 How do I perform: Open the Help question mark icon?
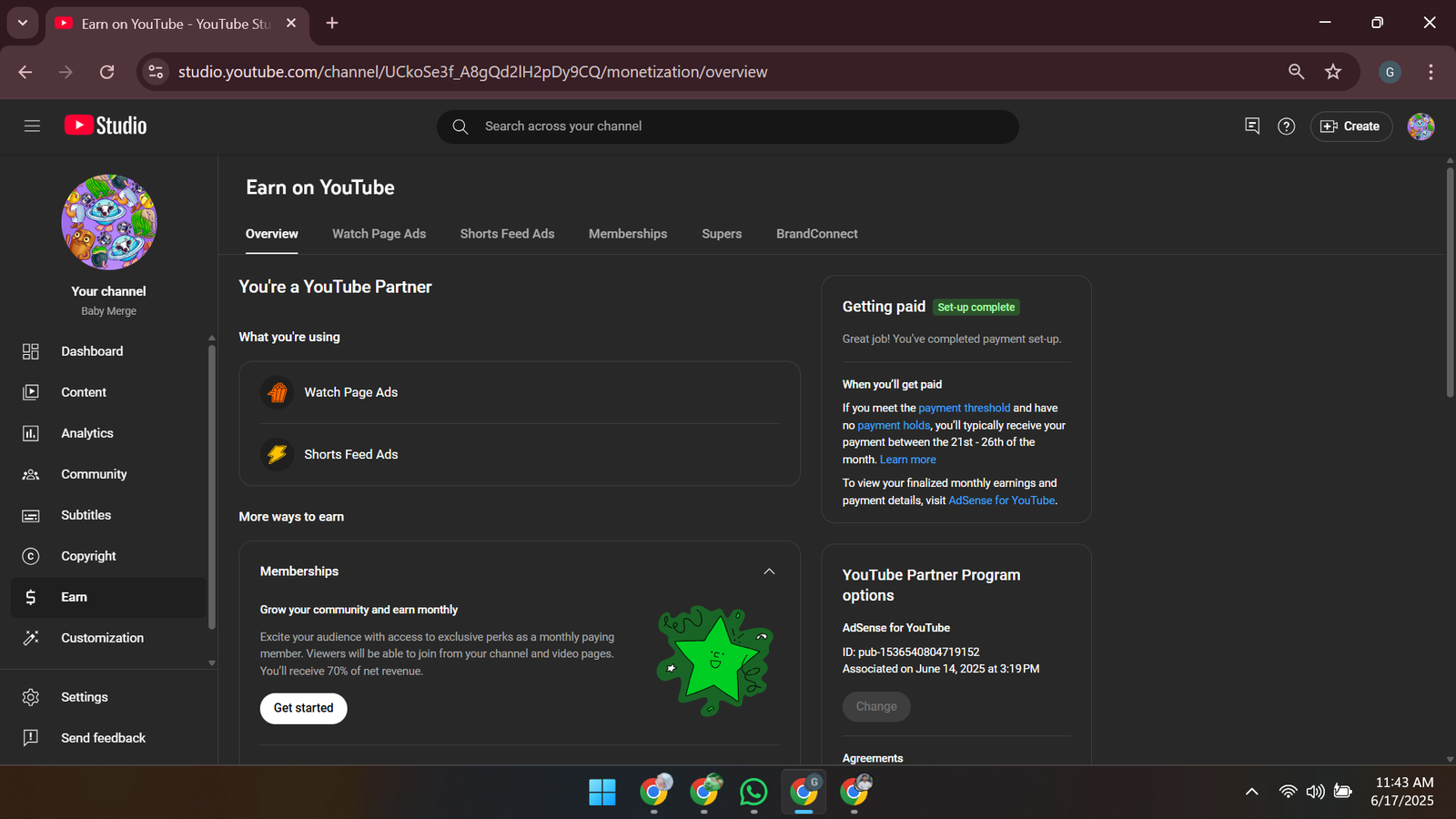tap(1286, 126)
